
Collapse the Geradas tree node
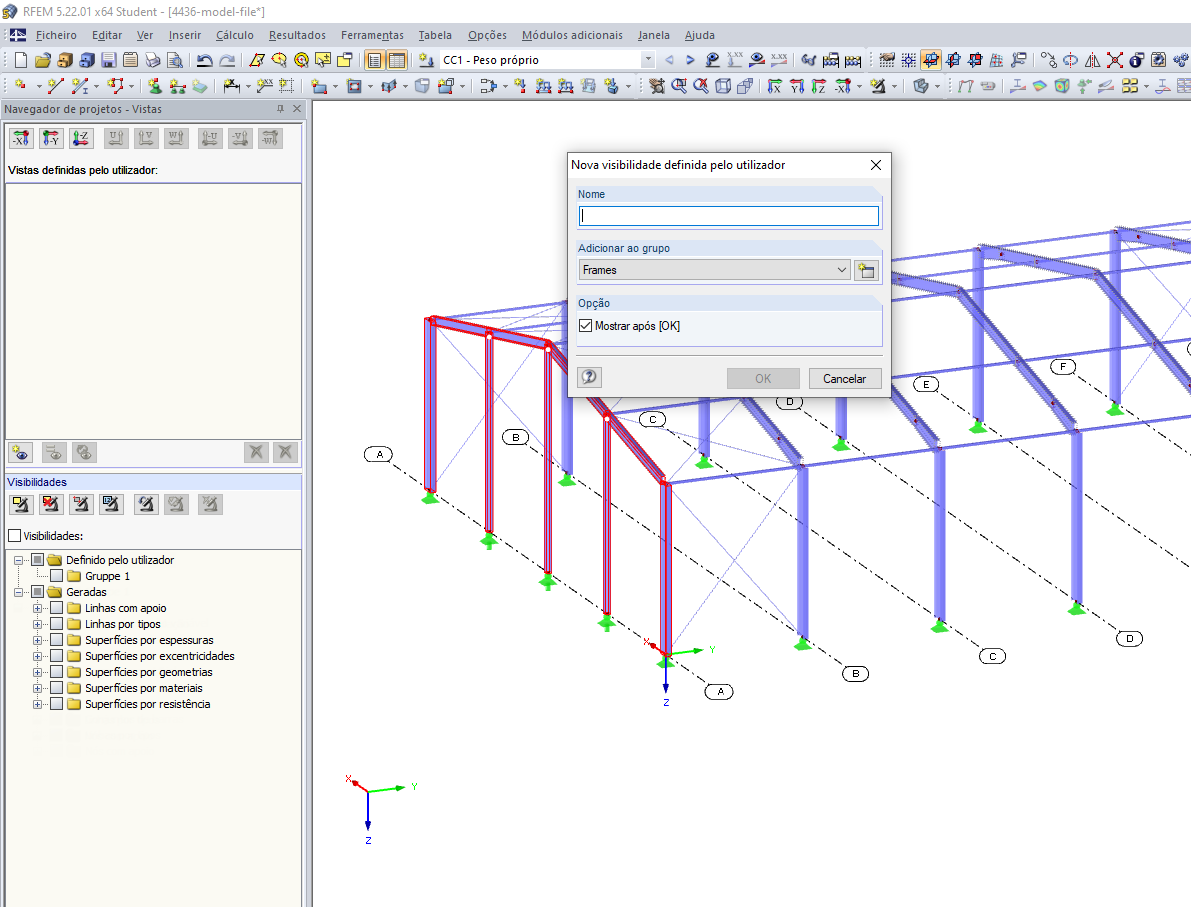tap(18, 592)
